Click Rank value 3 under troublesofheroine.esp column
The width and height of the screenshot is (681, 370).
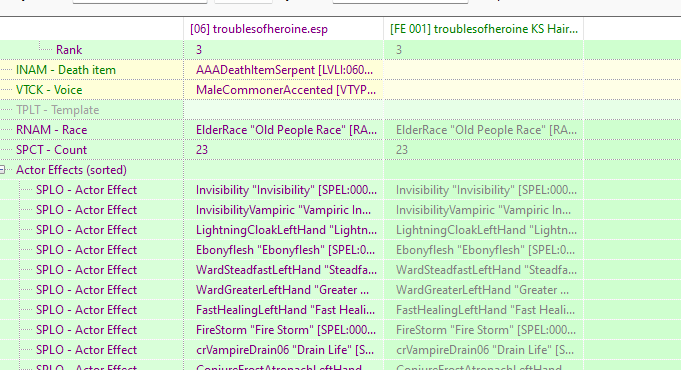click(199, 50)
